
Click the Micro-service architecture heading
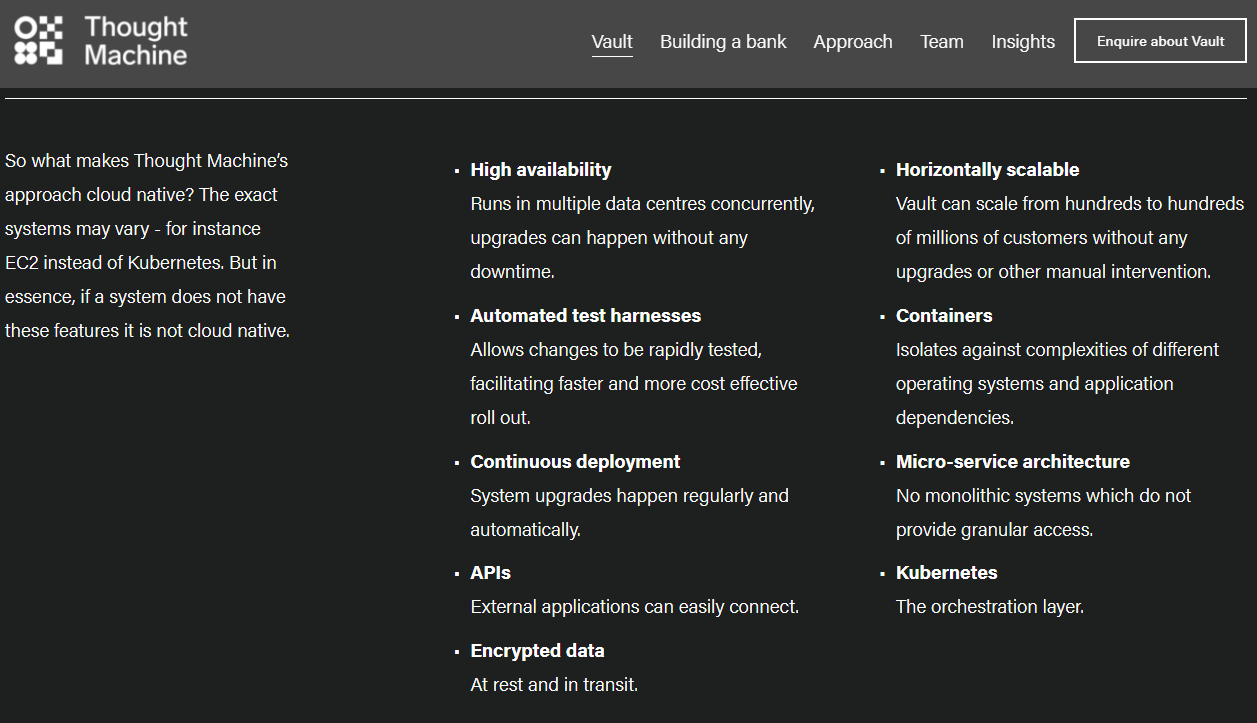pyautogui.click(x=1013, y=462)
